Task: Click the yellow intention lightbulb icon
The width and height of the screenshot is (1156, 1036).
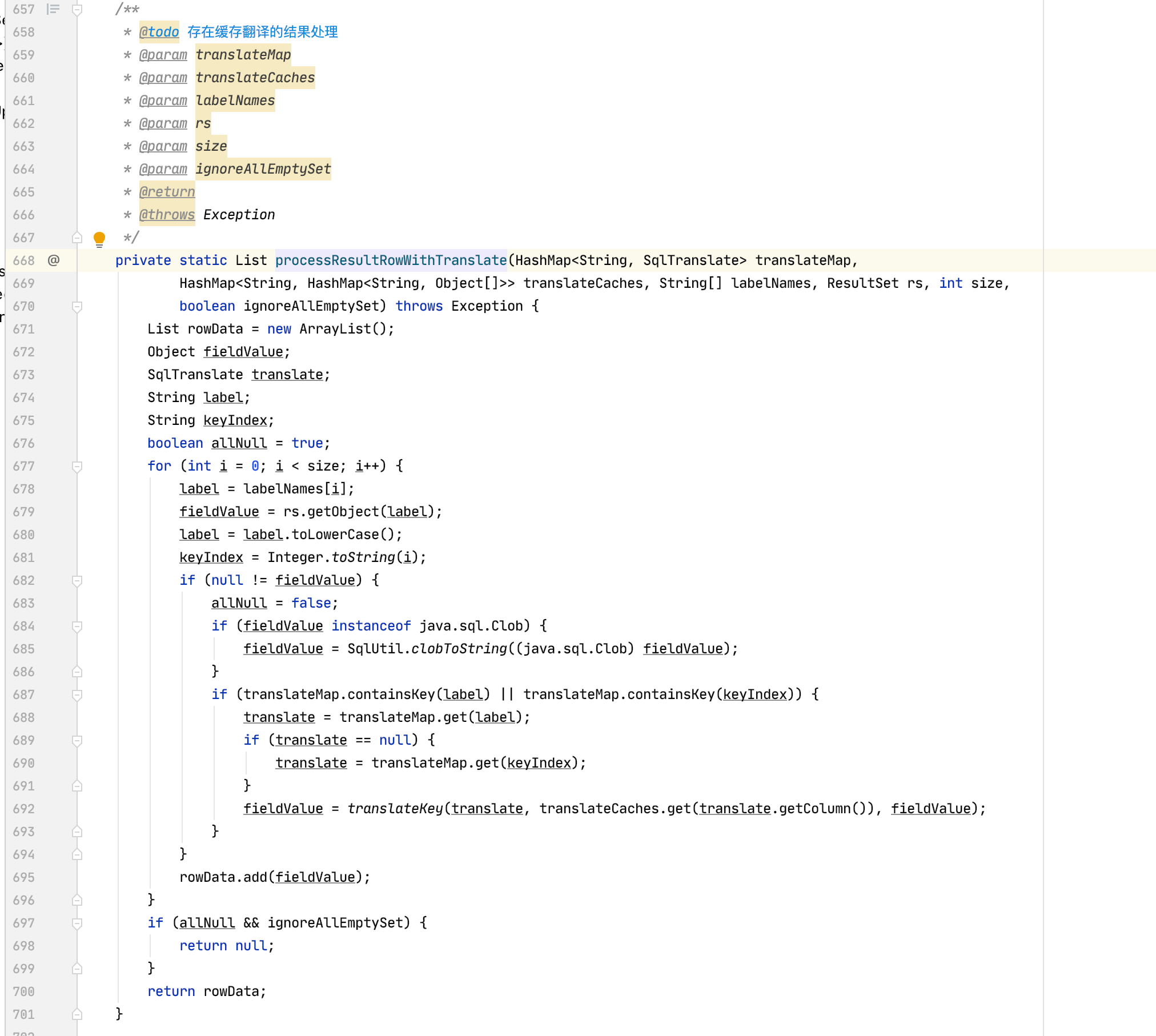Action: [99, 238]
